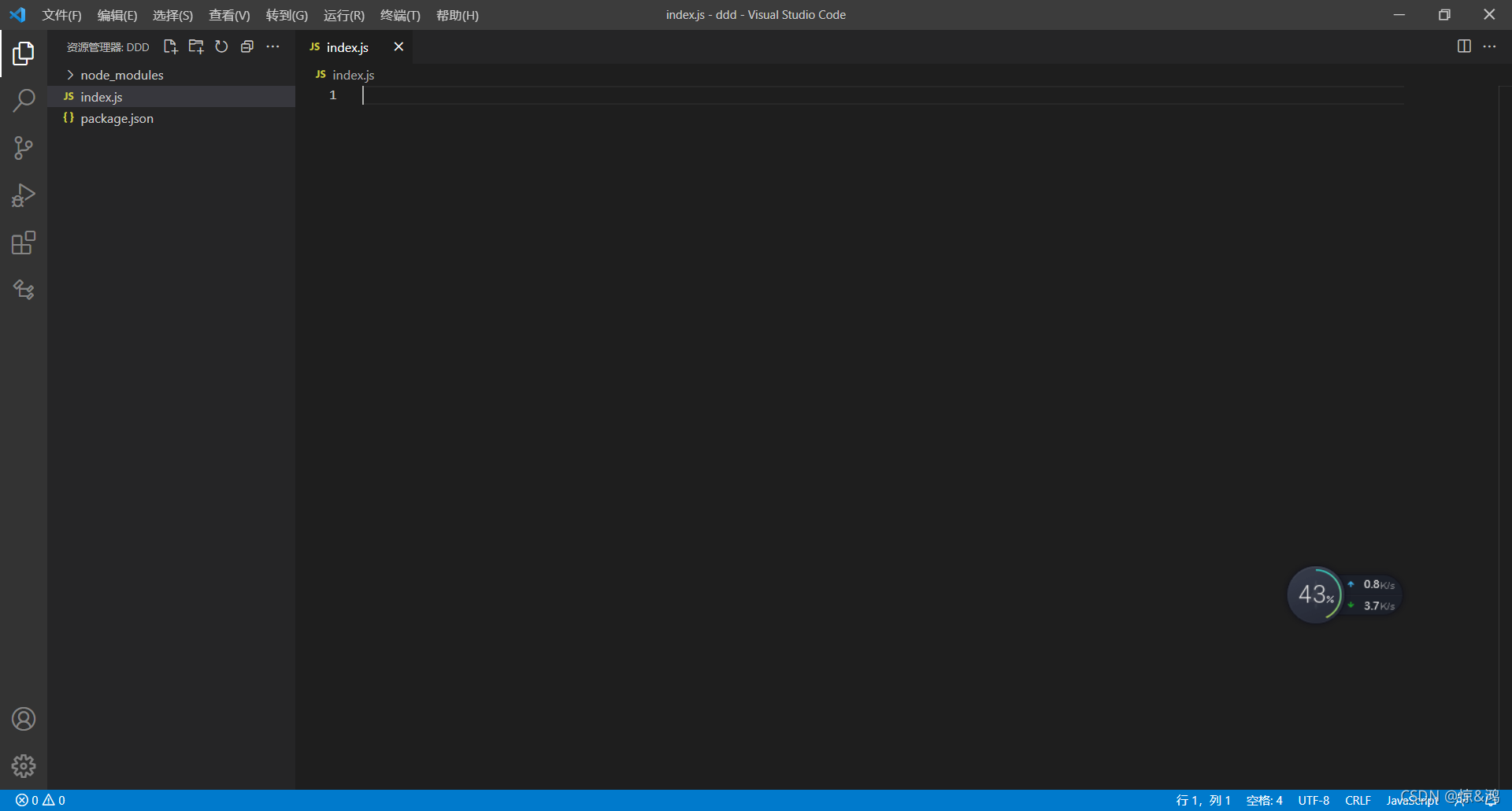Create a new folder in explorer
Image resolution: width=1512 pixels, height=811 pixels.
click(x=196, y=47)
